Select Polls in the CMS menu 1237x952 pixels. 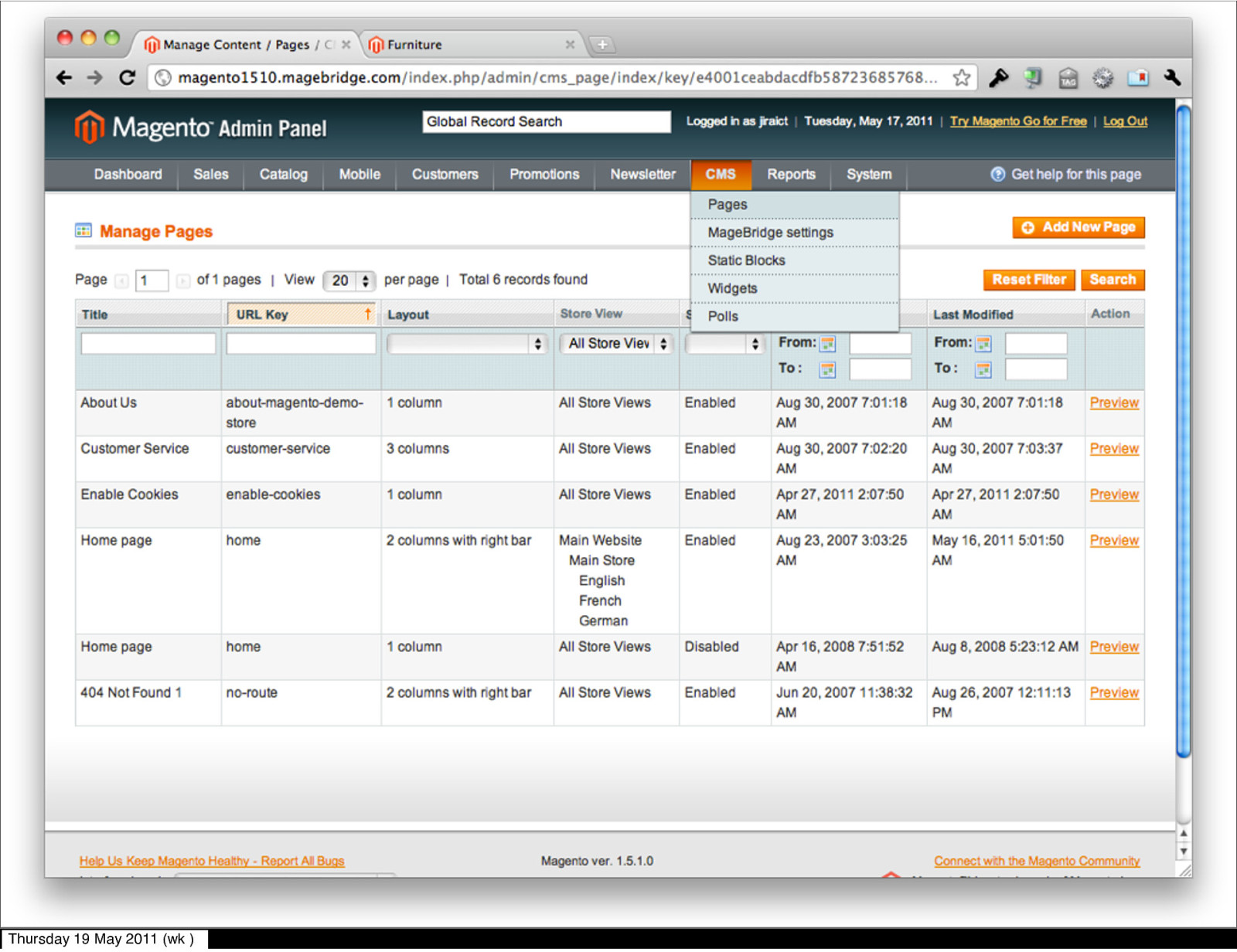click(x=795, y=316)
